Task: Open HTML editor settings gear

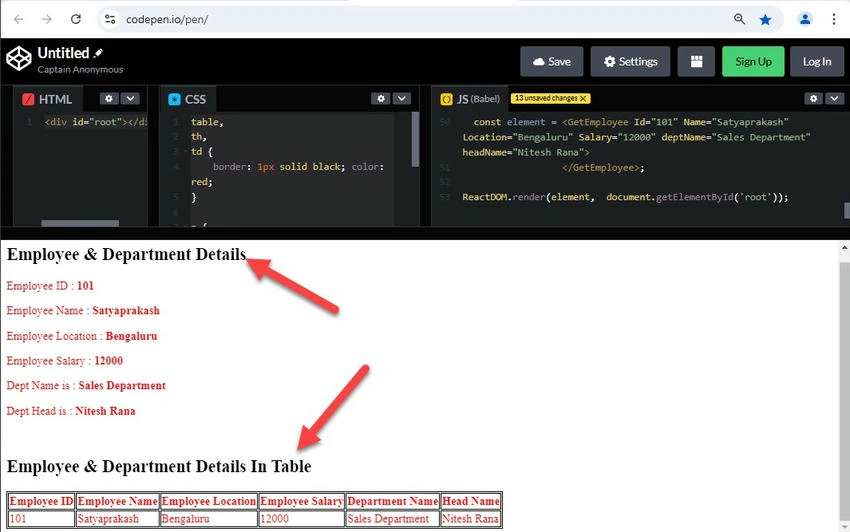Action: (x=109, y=98)
